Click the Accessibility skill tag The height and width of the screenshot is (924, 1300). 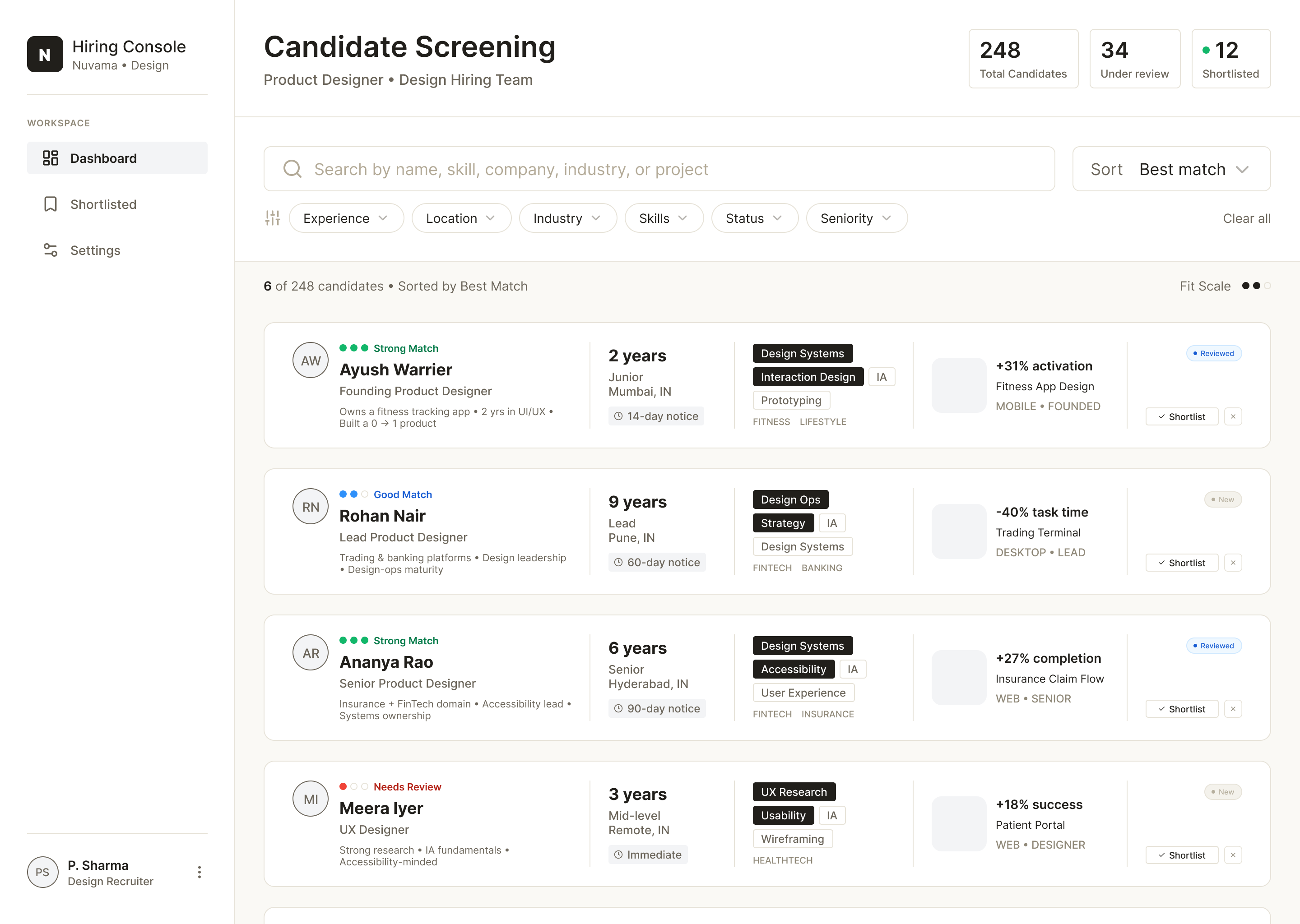794,669
